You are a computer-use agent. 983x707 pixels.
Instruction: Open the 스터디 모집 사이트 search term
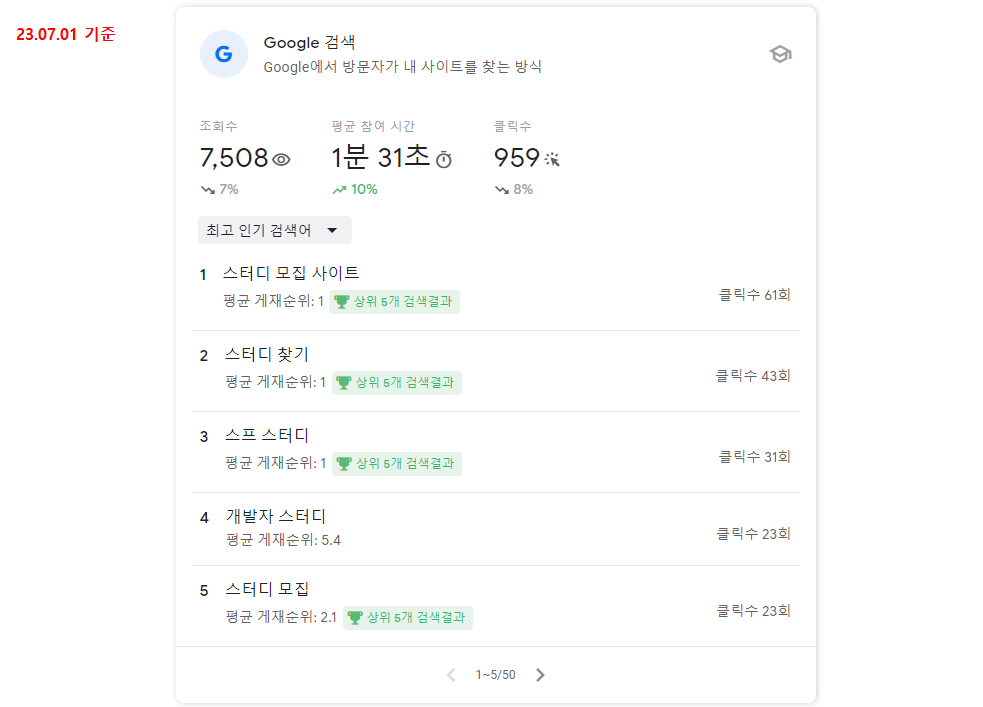click(x=293, y=271)
